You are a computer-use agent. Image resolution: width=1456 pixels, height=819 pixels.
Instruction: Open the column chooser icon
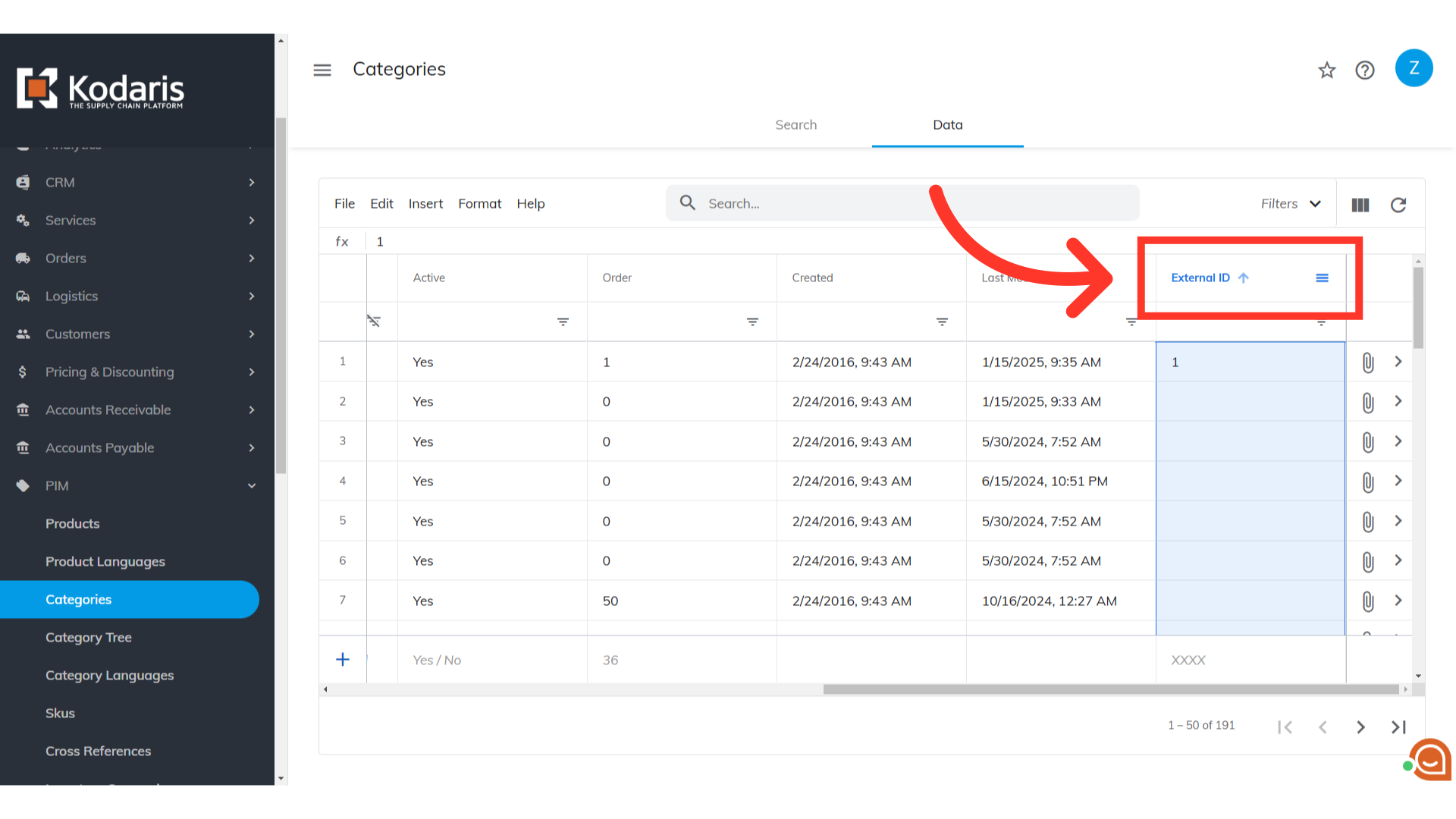[x=1360, y=205]
